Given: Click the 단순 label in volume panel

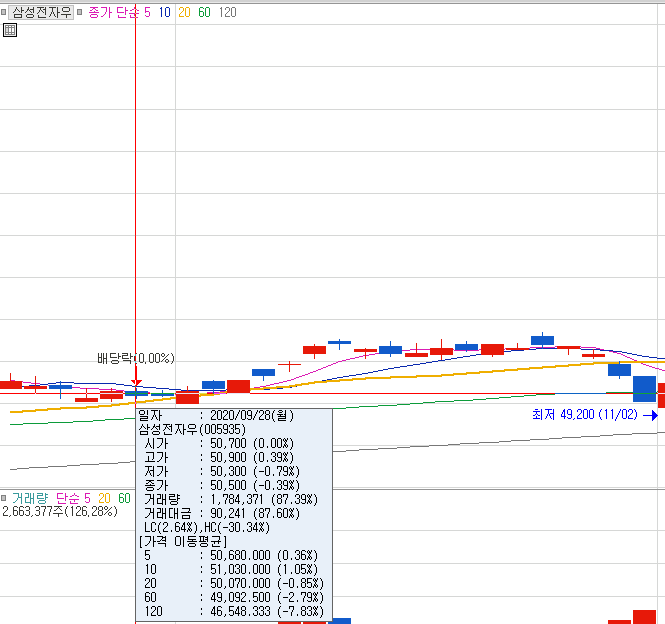Looking at the screenshot, I should 67,498.
